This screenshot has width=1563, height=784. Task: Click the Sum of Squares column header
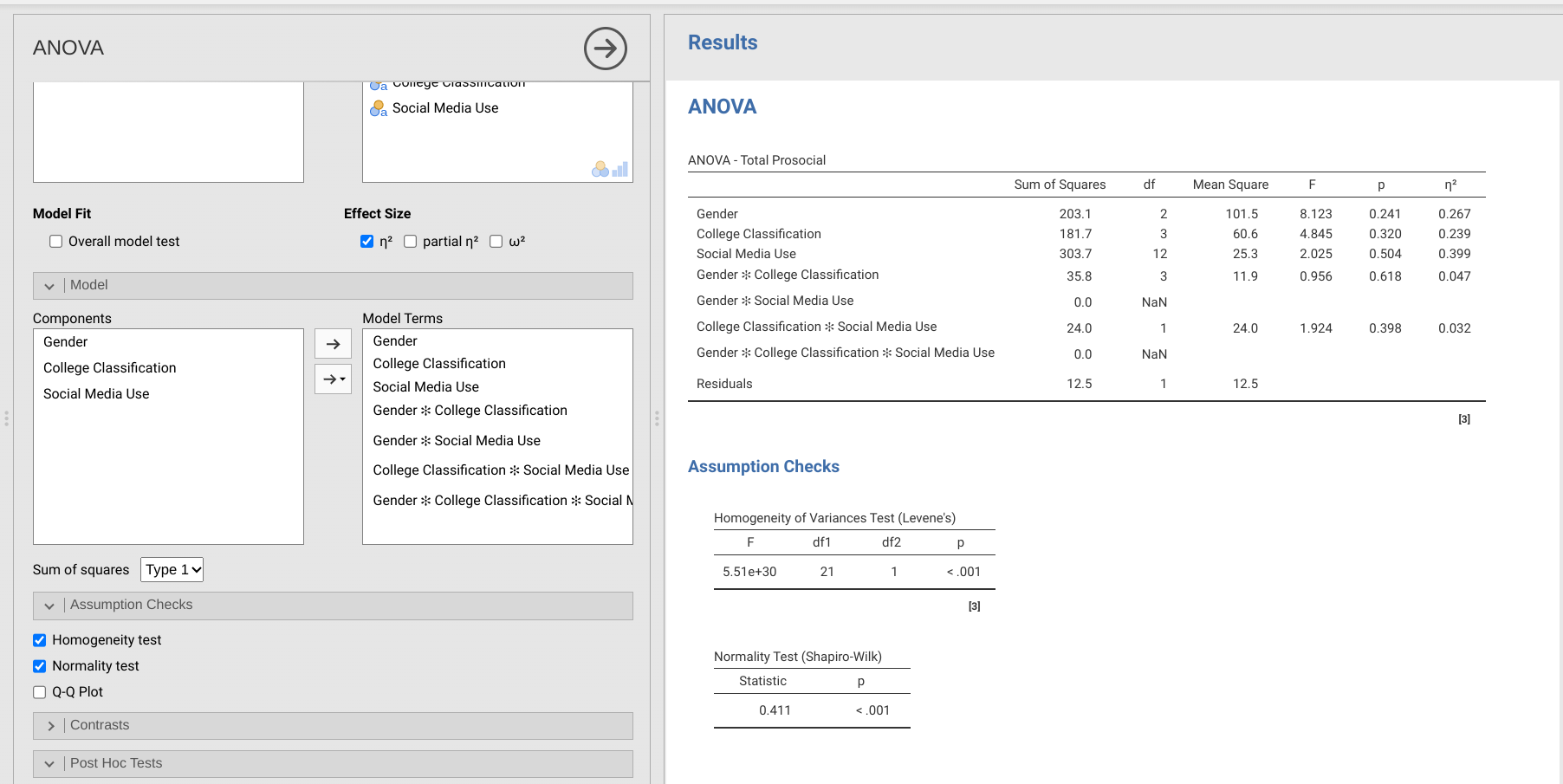click(x=1060, y=185)
